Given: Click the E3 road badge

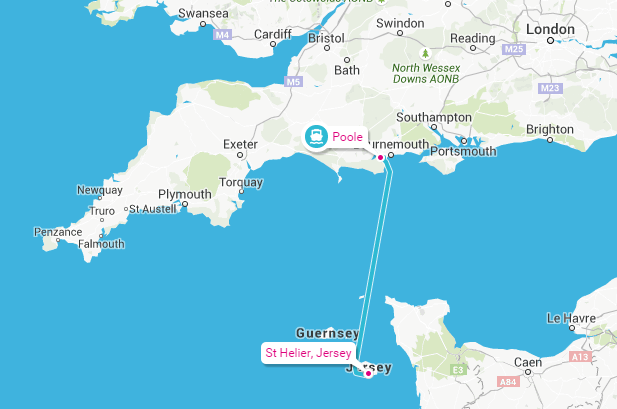Looking at the screenshot, I should click(x=458, y=370).
